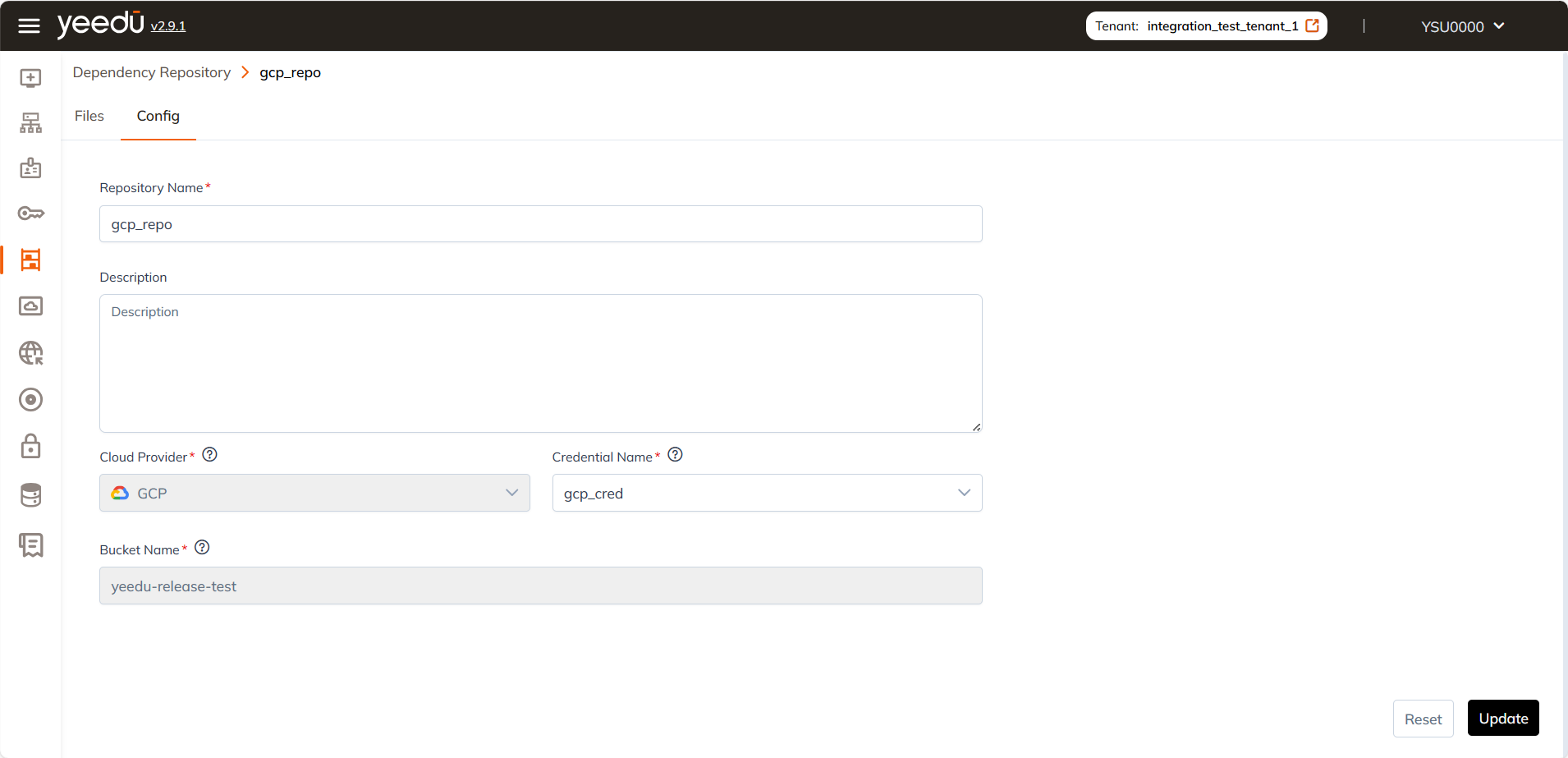Expand the Cloud Provider GCP dropdown

tap(512, 493)
